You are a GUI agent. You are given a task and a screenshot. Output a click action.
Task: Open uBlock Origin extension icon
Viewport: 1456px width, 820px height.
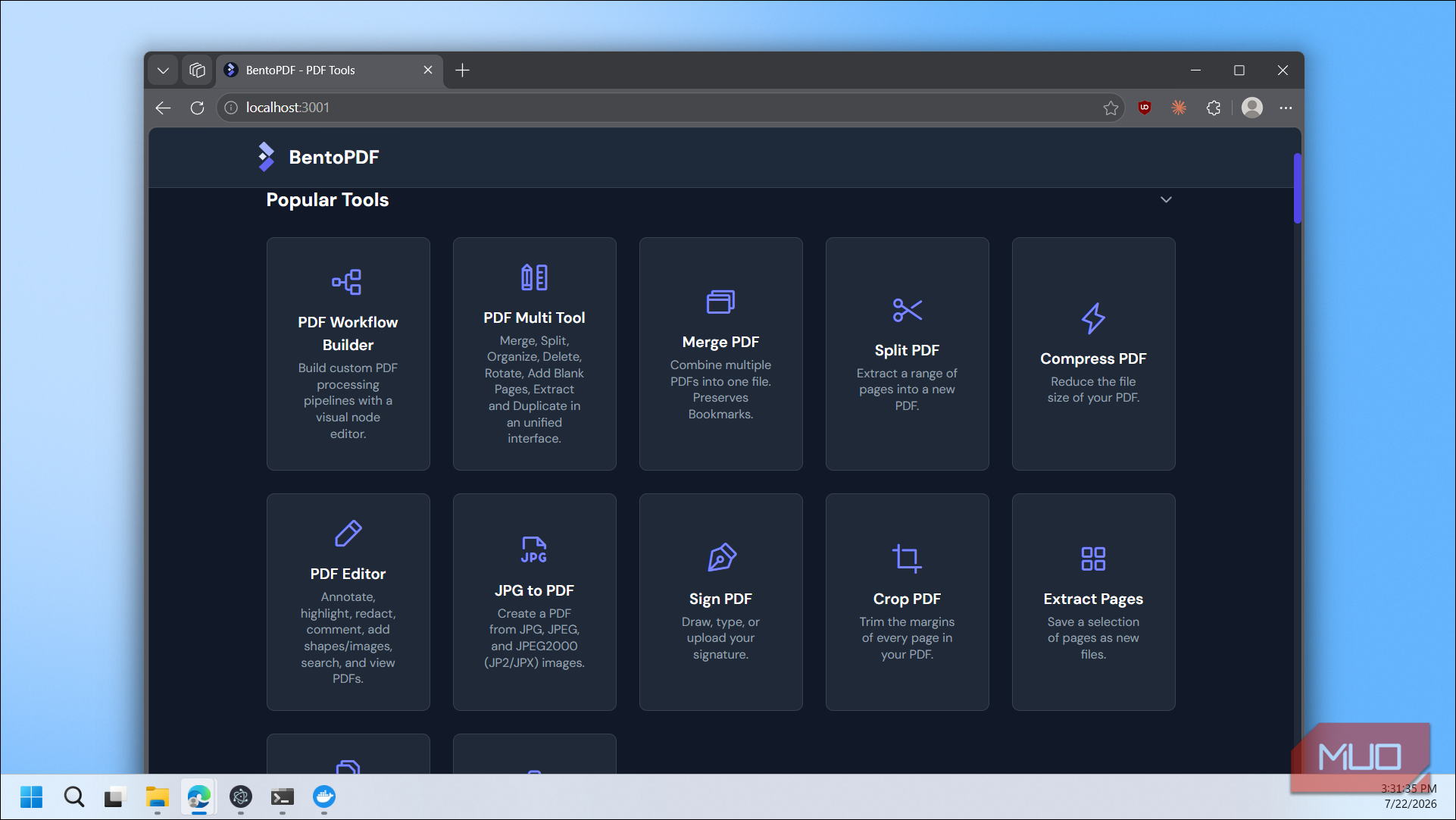(x=1145, y=108)
